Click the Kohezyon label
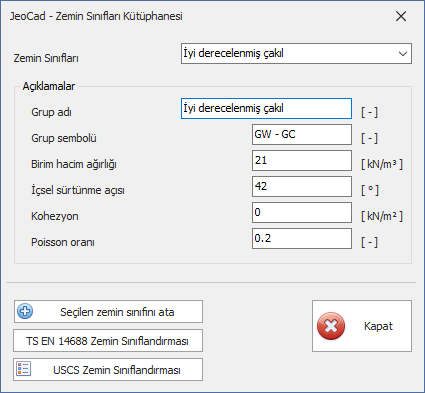The image size is (425, 393). 55,216
